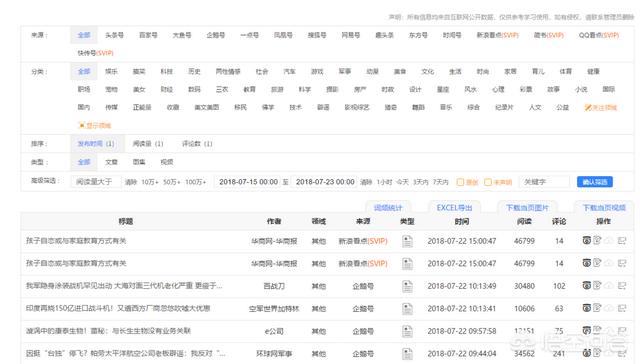Click the blue 确认筛选 button
This screenshot has height=364, width=640.
point(595,182)
